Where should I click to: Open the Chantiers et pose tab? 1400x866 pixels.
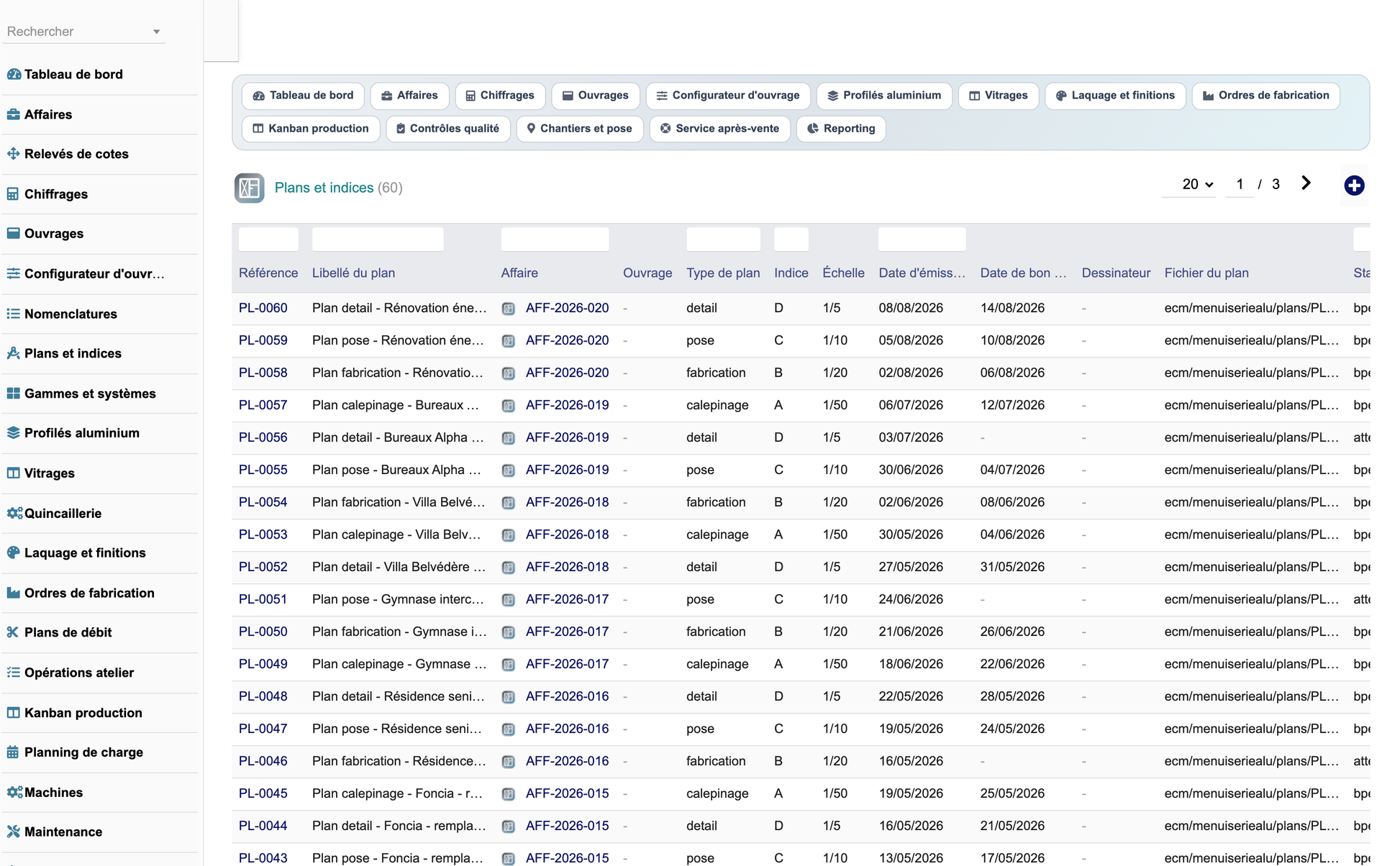(x=580, y=129)
